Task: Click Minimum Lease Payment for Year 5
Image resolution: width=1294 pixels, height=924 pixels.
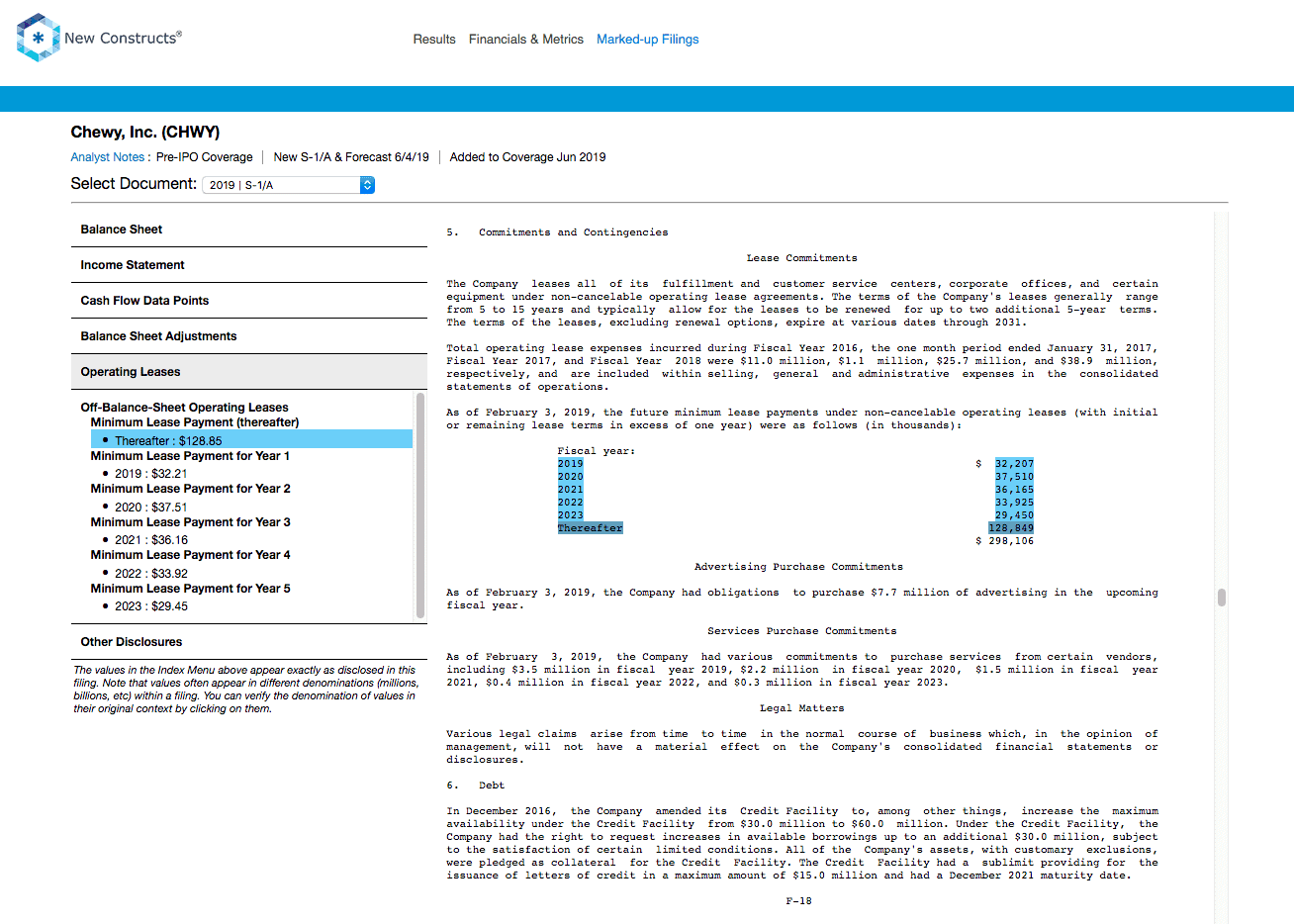Action: pos(191,589)
